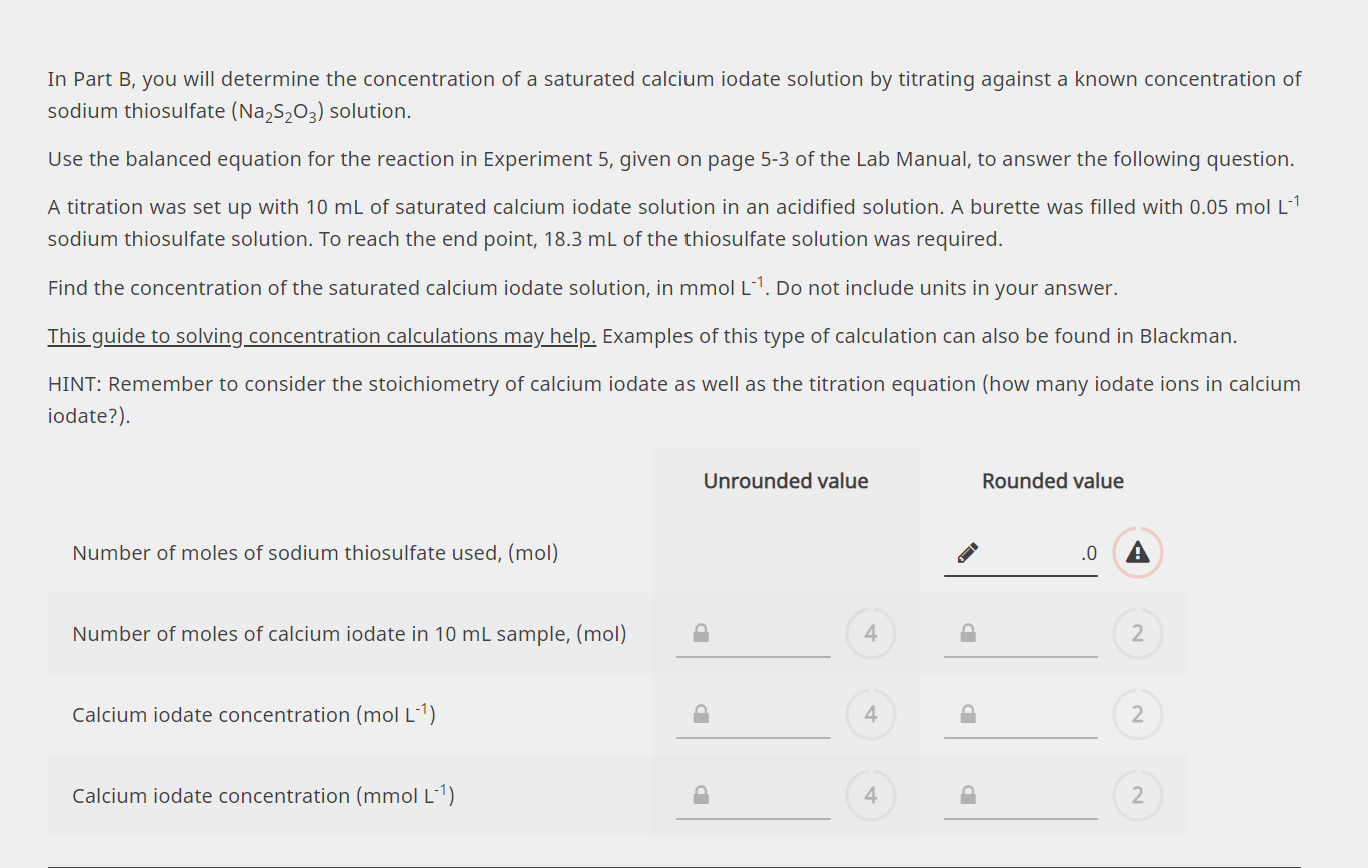Click lock icon in rounded calcium iodate moles
1368x868 pixels.
pyautogui.click(x=968, y=633)
